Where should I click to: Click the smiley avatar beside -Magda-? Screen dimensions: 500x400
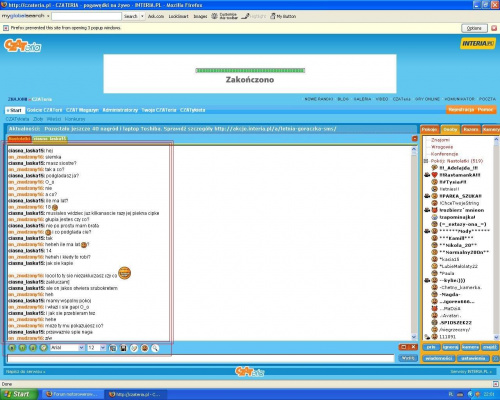tap(434, 295)
